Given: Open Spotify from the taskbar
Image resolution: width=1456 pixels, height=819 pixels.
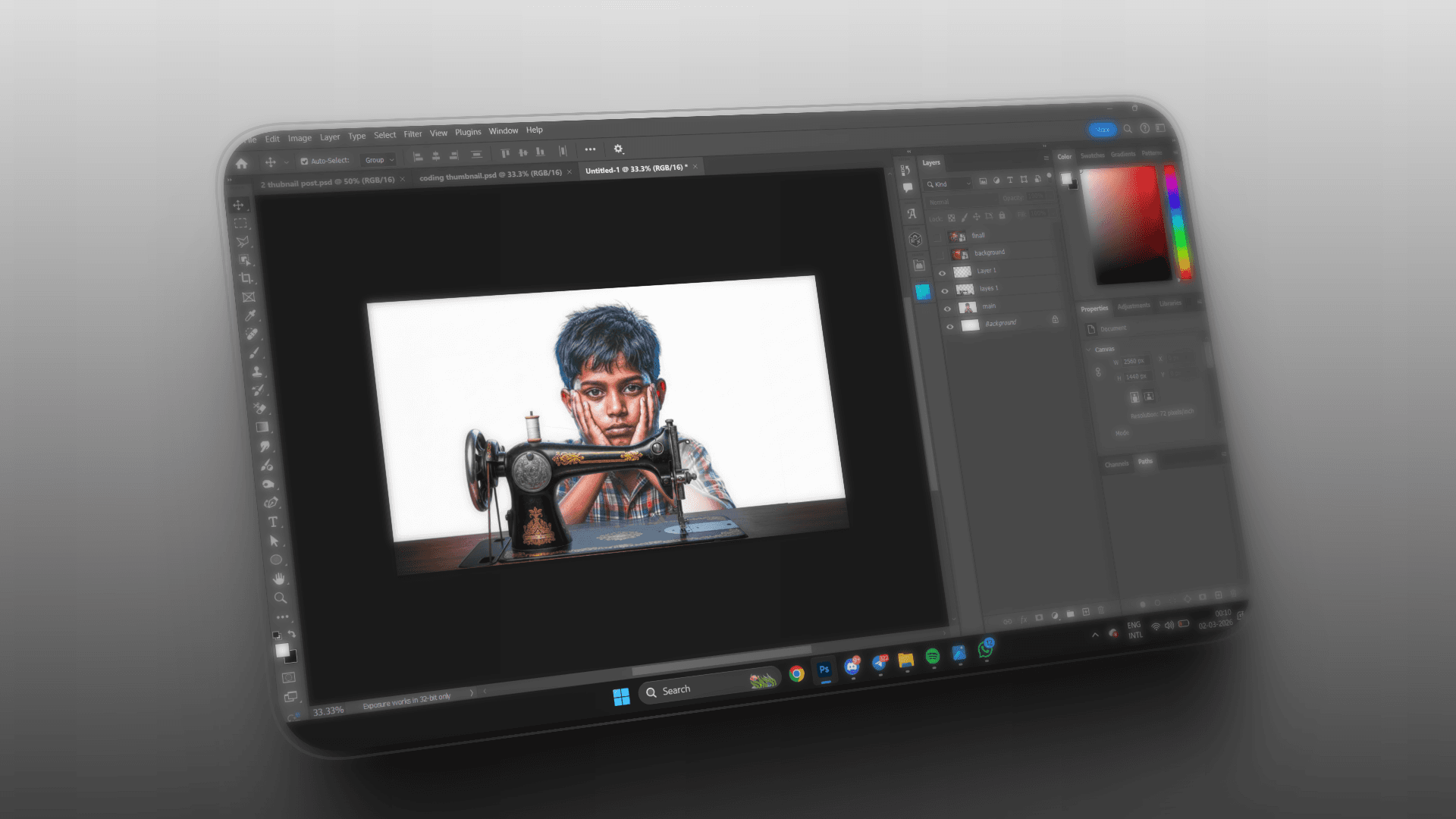Looking at the screenshot, I should point(933,657).
